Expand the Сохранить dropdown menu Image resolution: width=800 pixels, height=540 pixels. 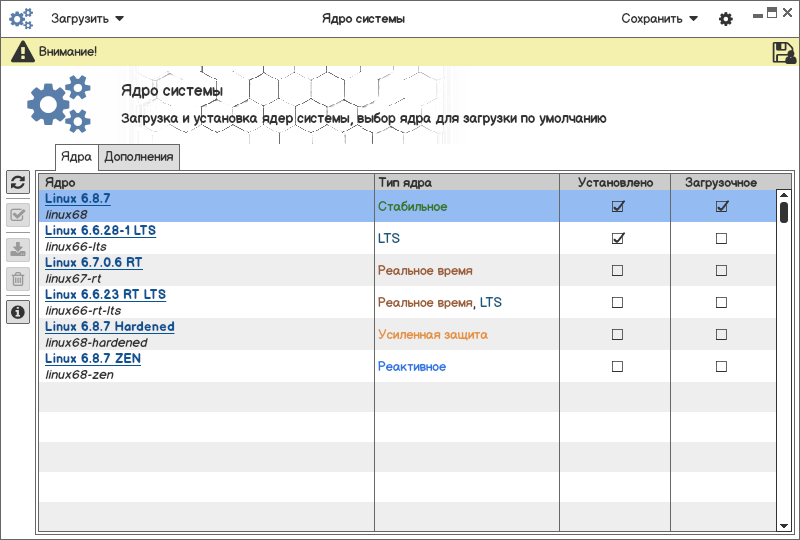point(659,19)
